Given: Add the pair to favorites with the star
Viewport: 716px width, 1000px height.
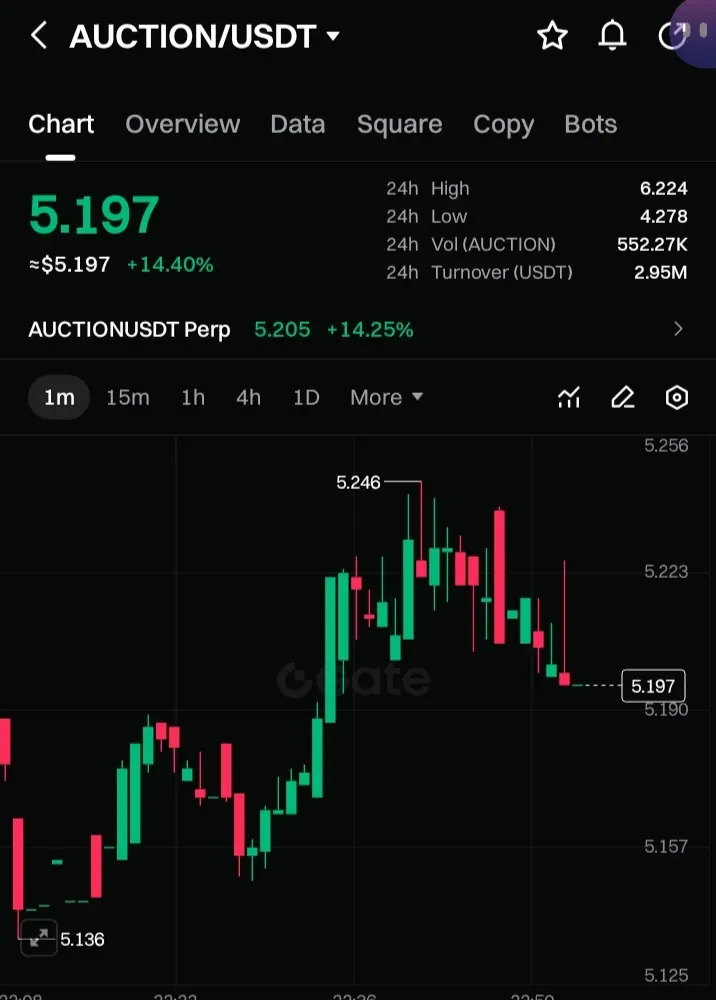Looking at the screenshot, I should [552, 36].
